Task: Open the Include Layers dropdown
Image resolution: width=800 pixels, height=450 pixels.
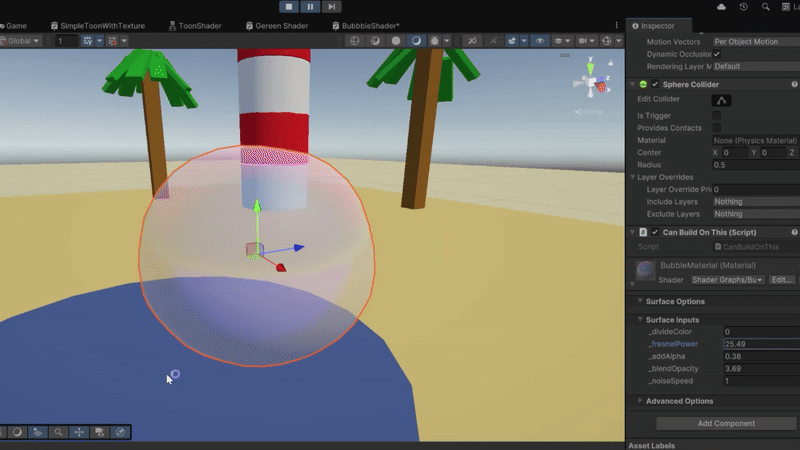Action: (755, 202)
